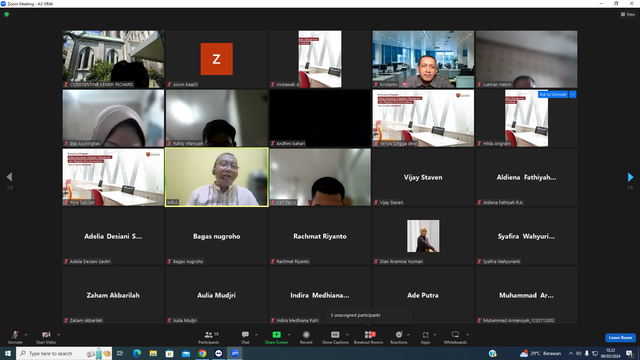The height and width of the screenshot is (360, 640).
Task: Click the Syafira Wahyuri participant tile
Action: [x=526, y=236]
